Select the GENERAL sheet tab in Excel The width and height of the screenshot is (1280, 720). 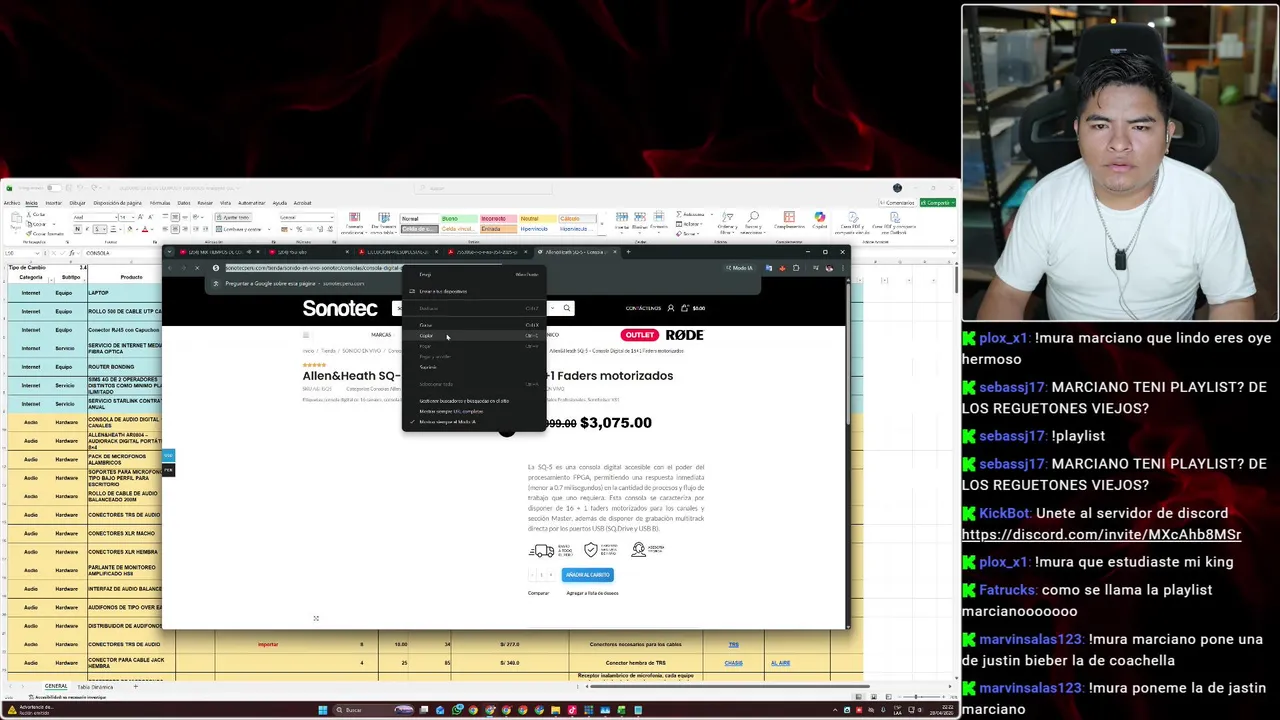[56, 687]
